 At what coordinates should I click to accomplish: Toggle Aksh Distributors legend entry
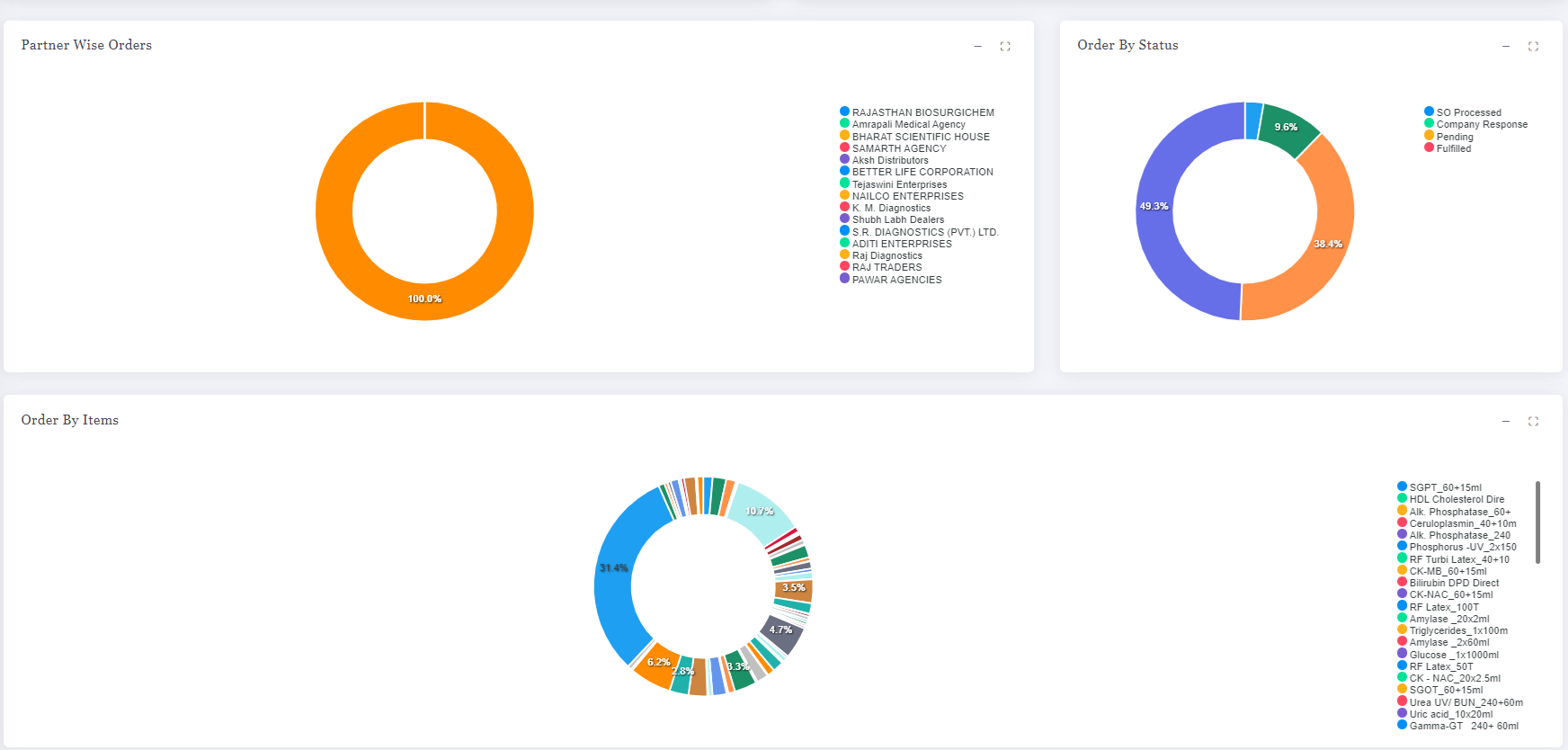[x=884, y=160]
